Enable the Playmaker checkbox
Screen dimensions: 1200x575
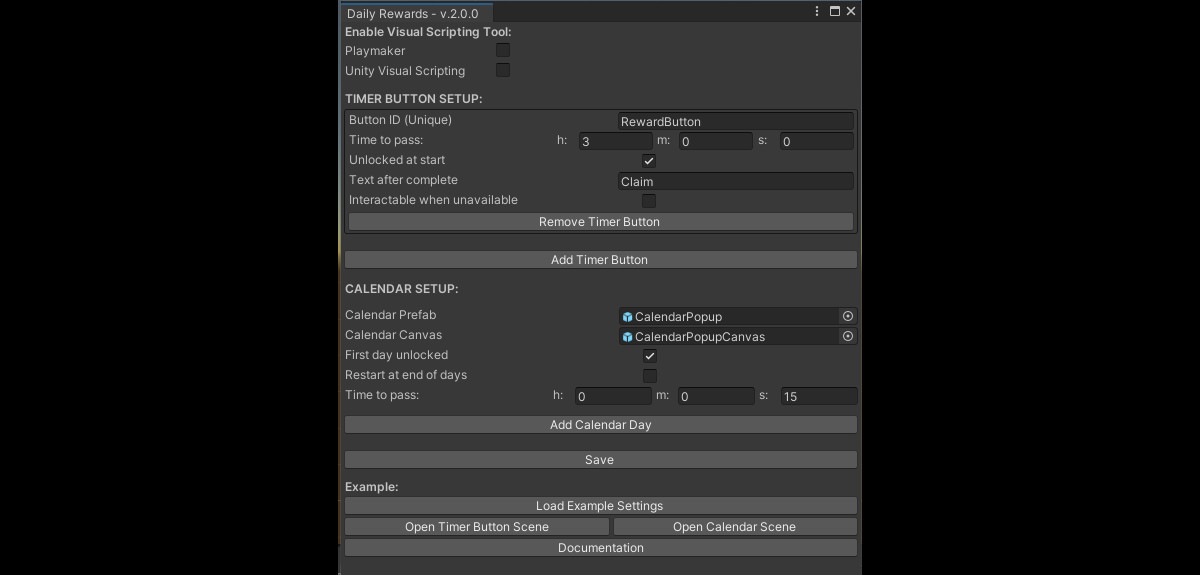click(x=503, y=50)
